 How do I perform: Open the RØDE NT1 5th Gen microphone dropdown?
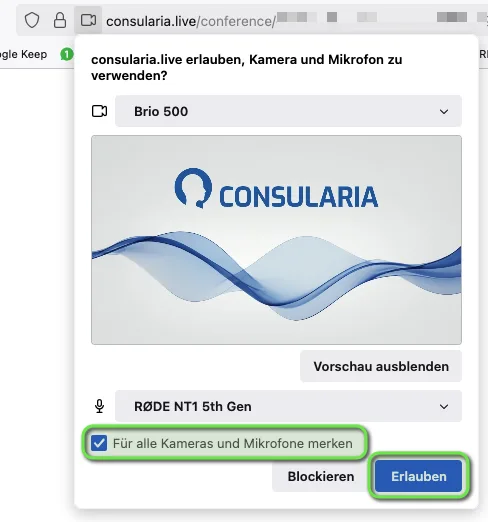pyautogui.click(x=288, y=406)
